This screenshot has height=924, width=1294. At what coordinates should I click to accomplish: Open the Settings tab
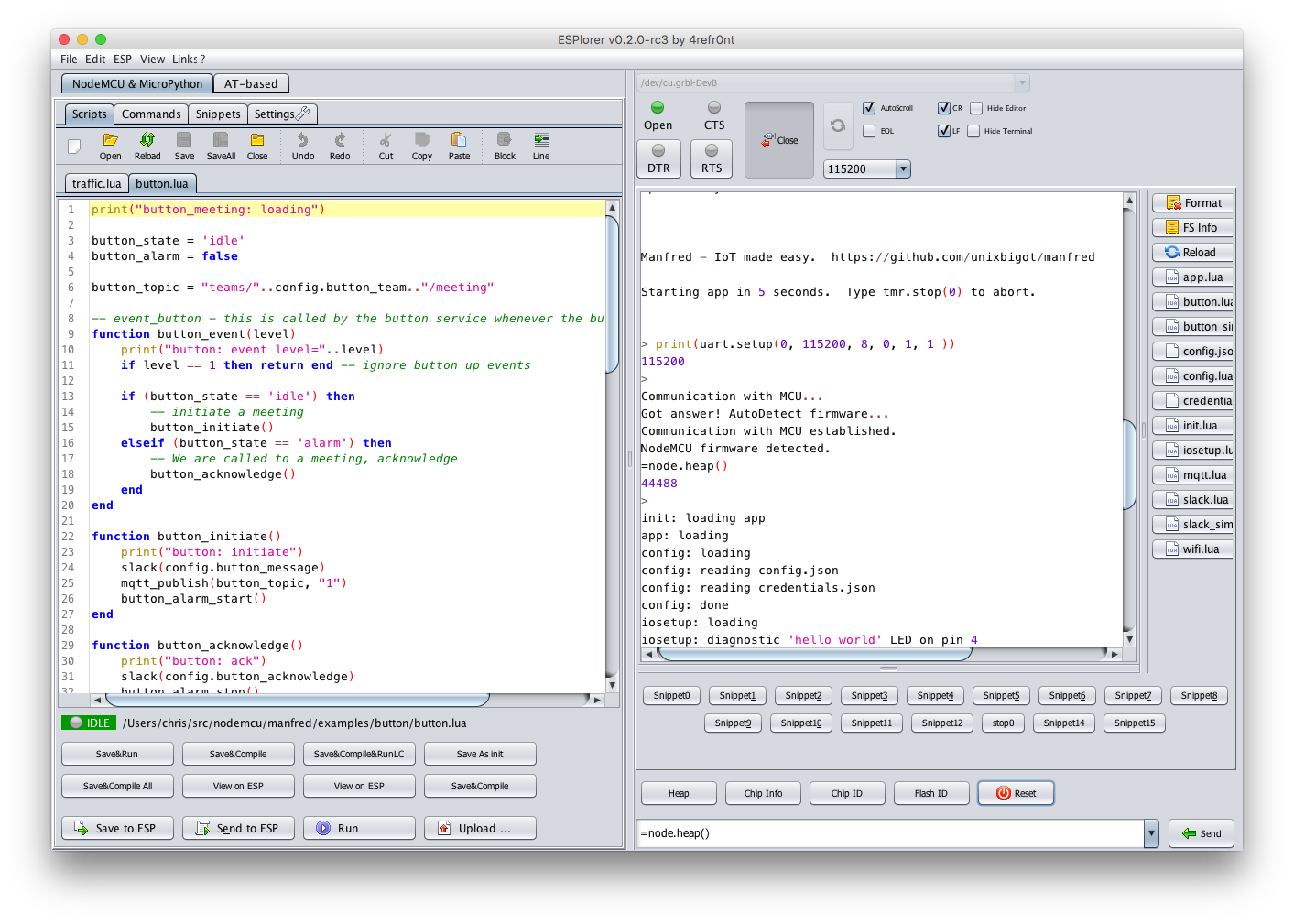(282, 114)
